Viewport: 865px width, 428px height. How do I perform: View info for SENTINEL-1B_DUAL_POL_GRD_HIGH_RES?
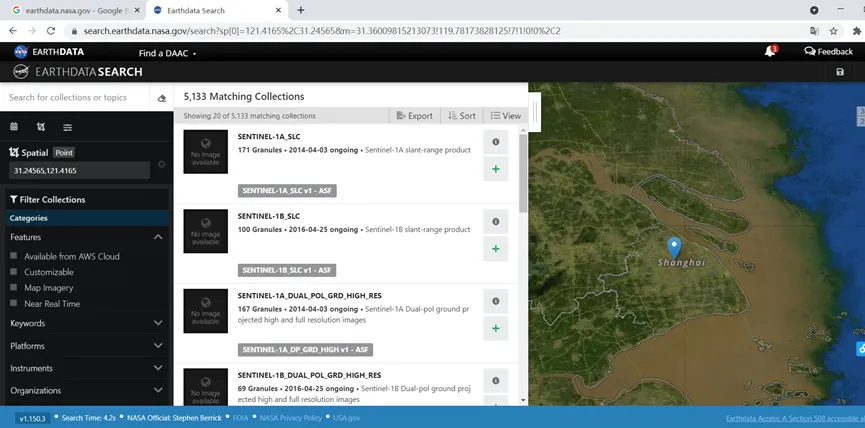495,381
